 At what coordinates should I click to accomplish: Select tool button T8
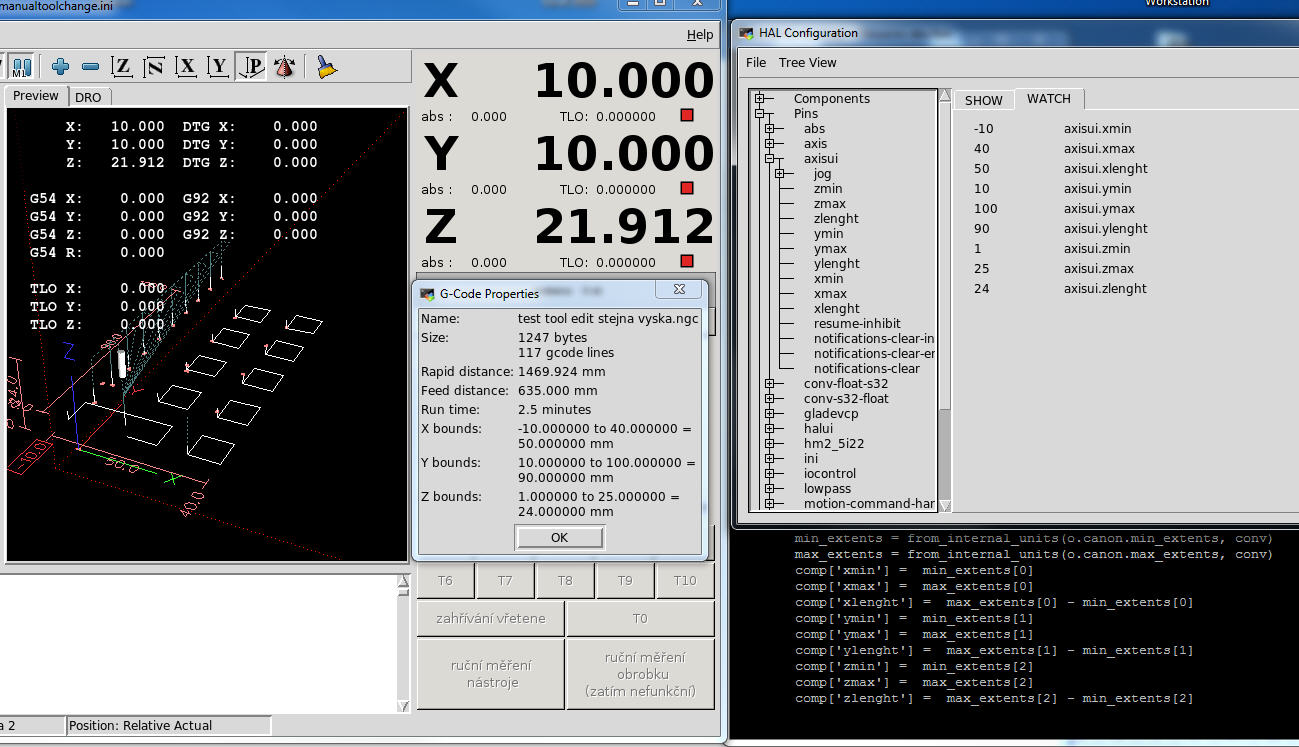coord(565,581)
